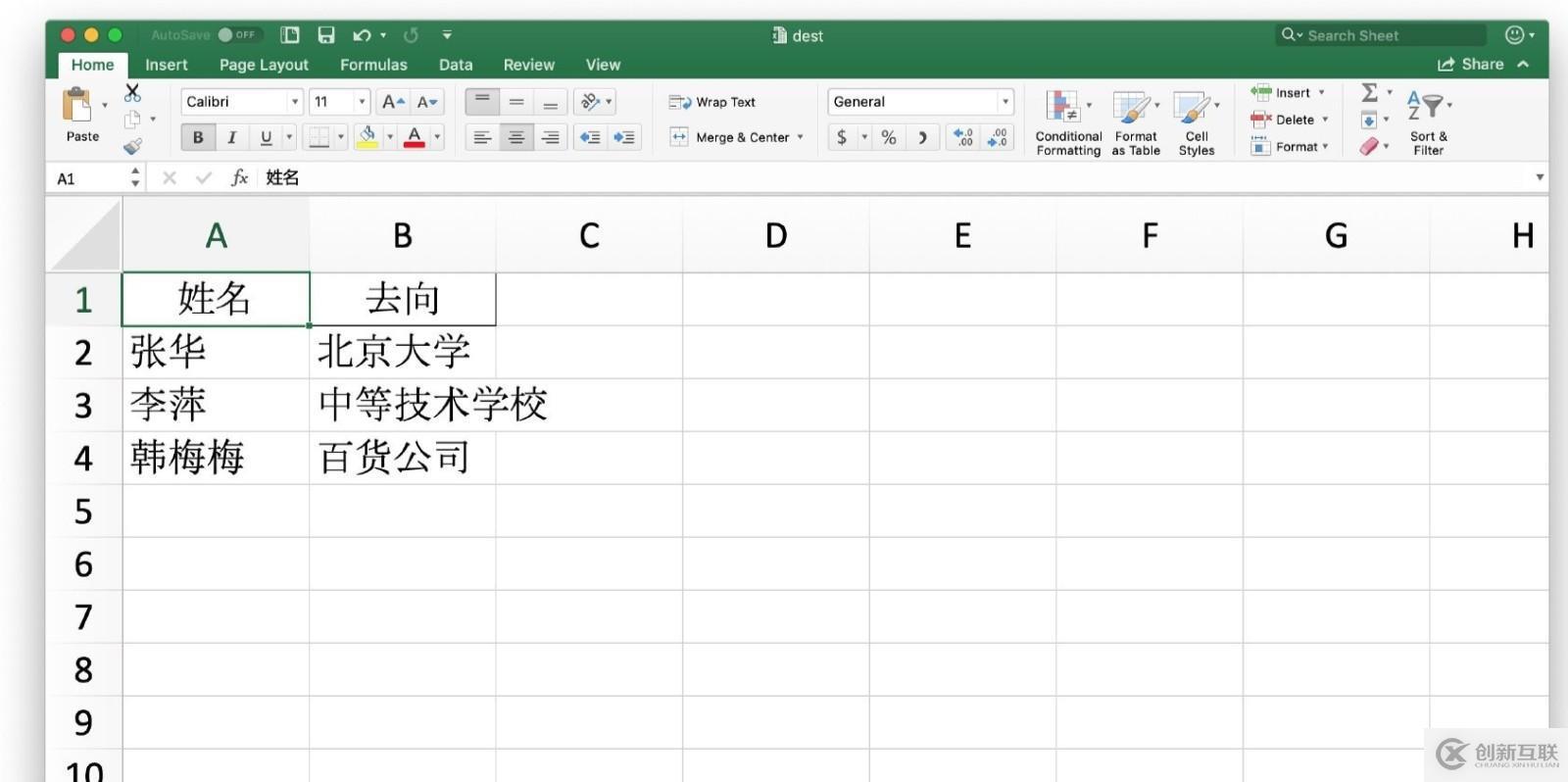The image size is (1568, 782).
Task: Open Conditional Formatting
Action: (x=1068, y=122)
